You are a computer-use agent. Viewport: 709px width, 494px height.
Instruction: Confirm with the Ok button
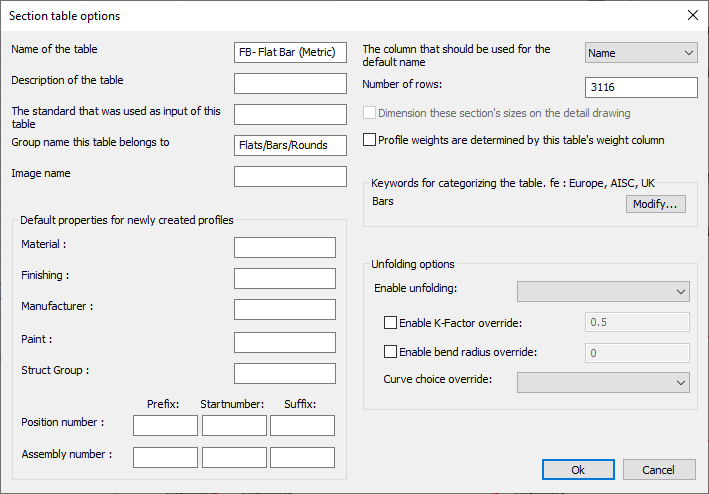(x=578, y=470)
